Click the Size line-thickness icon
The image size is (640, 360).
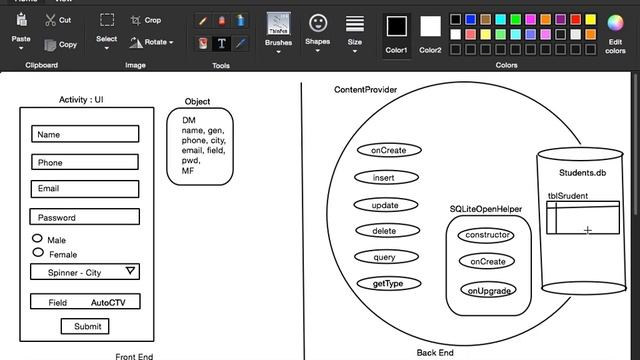[x=355, y=24]
